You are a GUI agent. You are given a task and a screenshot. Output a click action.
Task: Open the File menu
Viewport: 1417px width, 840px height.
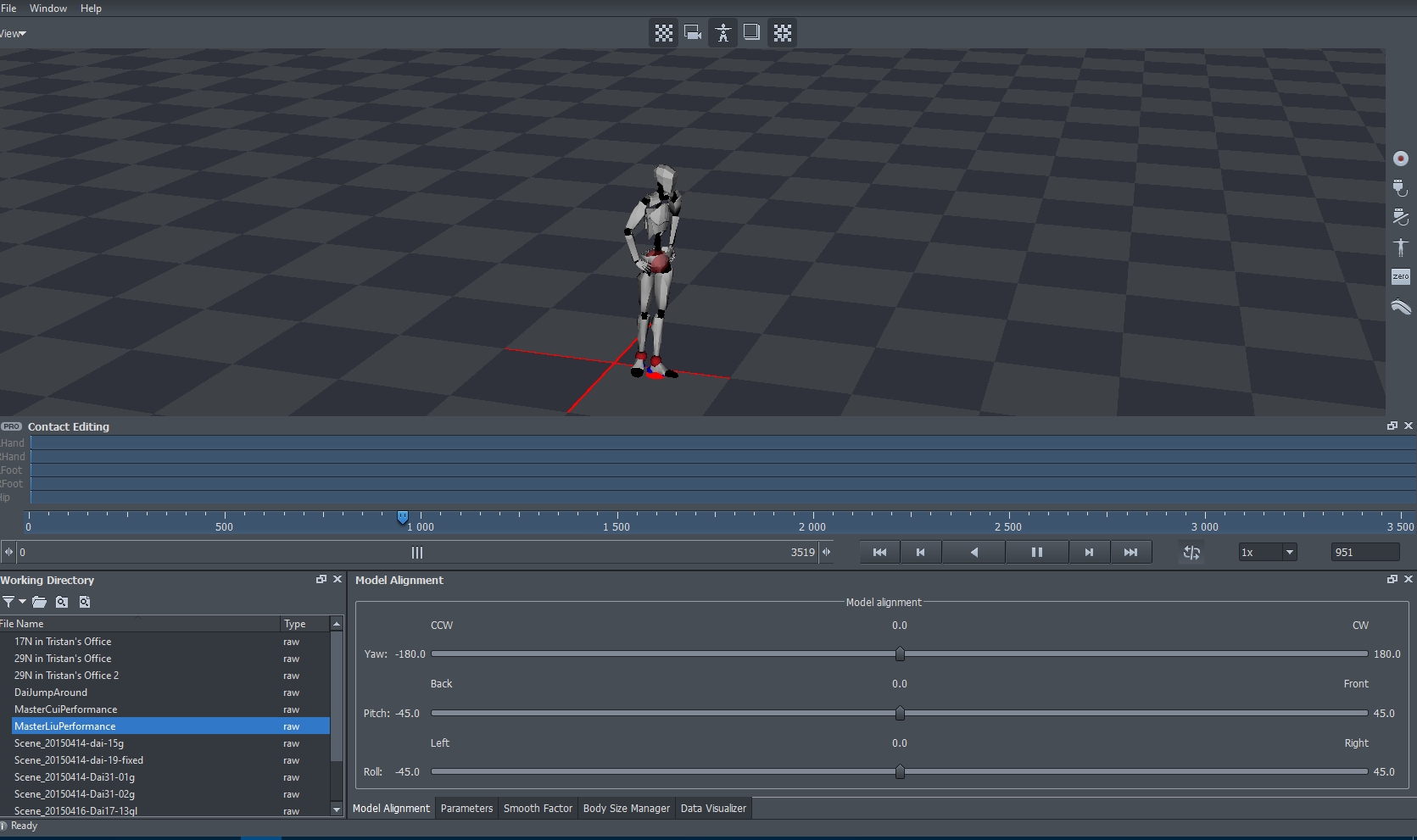click(8, 8)
